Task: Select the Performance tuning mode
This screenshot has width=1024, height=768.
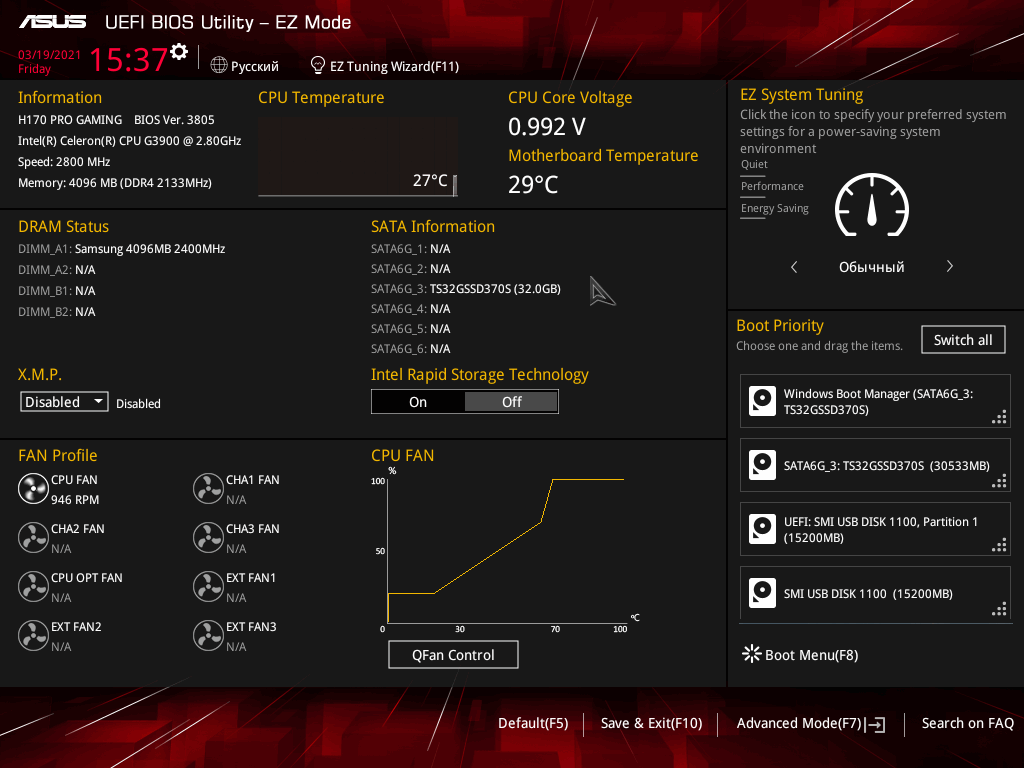Action: [772, 187]
